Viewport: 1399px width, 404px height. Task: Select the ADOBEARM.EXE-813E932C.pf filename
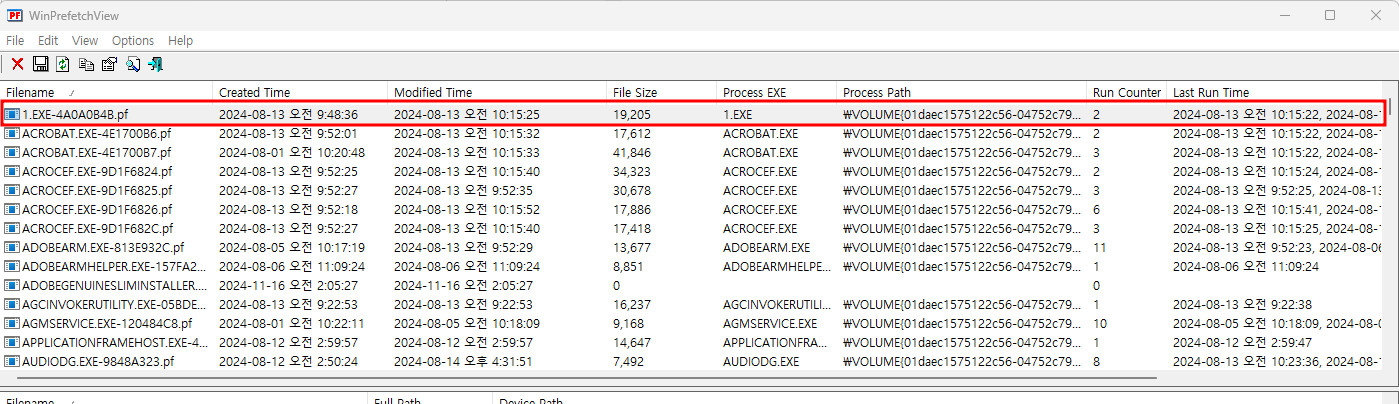103,247
